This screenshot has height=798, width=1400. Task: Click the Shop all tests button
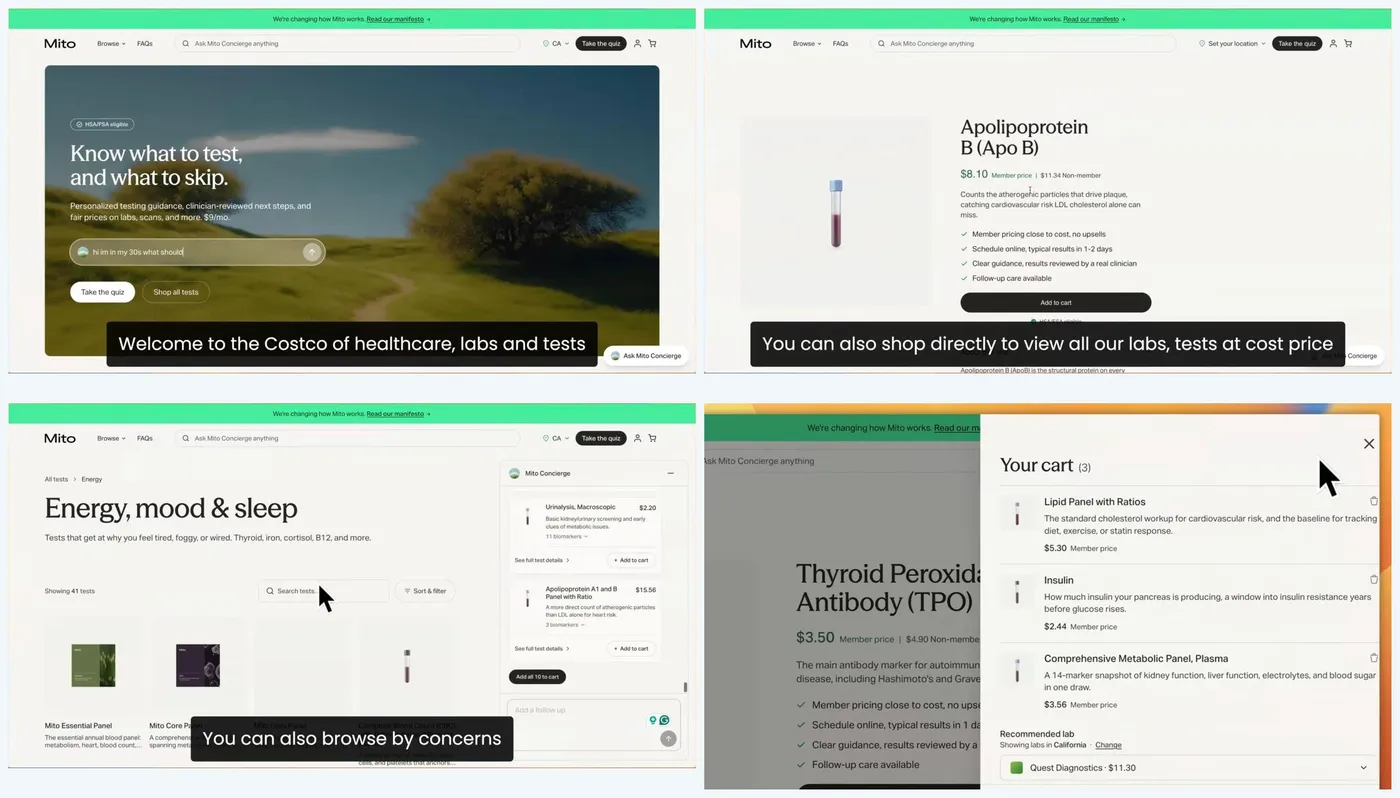point(176,292)
